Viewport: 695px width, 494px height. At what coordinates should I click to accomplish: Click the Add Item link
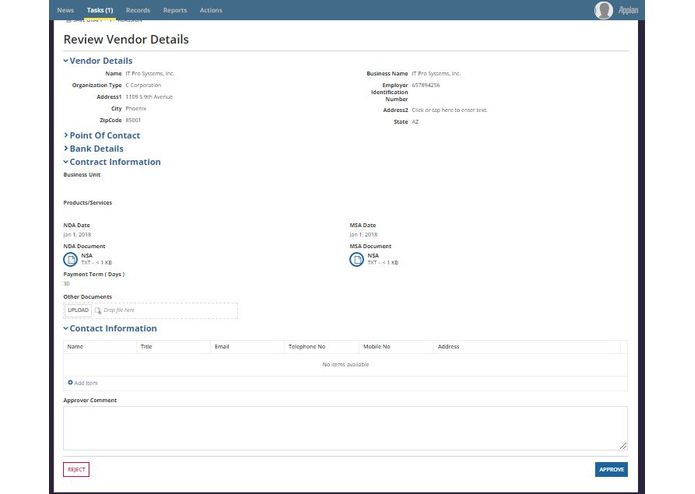[86, 383]
